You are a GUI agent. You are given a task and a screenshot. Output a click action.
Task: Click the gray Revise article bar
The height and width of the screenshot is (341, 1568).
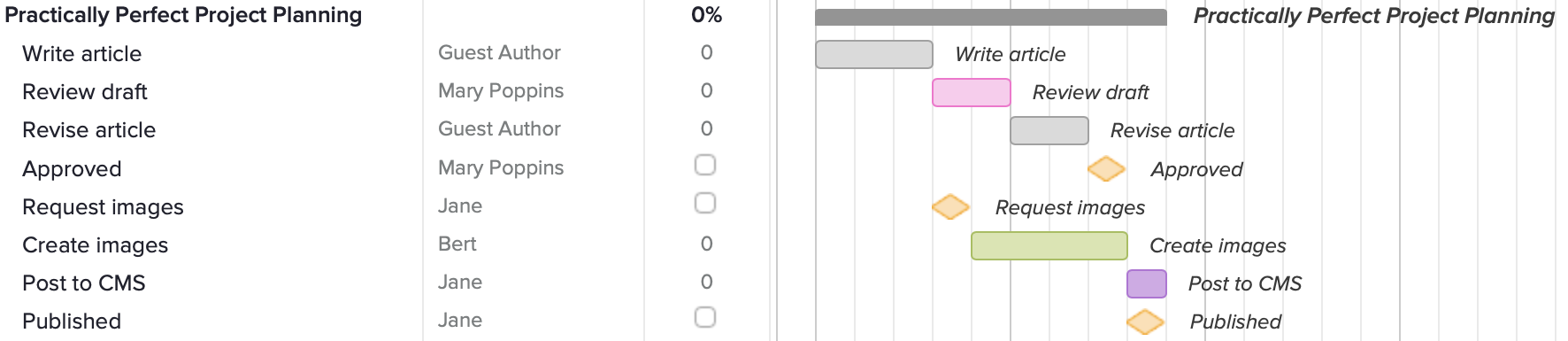[x=1049, y=130]
